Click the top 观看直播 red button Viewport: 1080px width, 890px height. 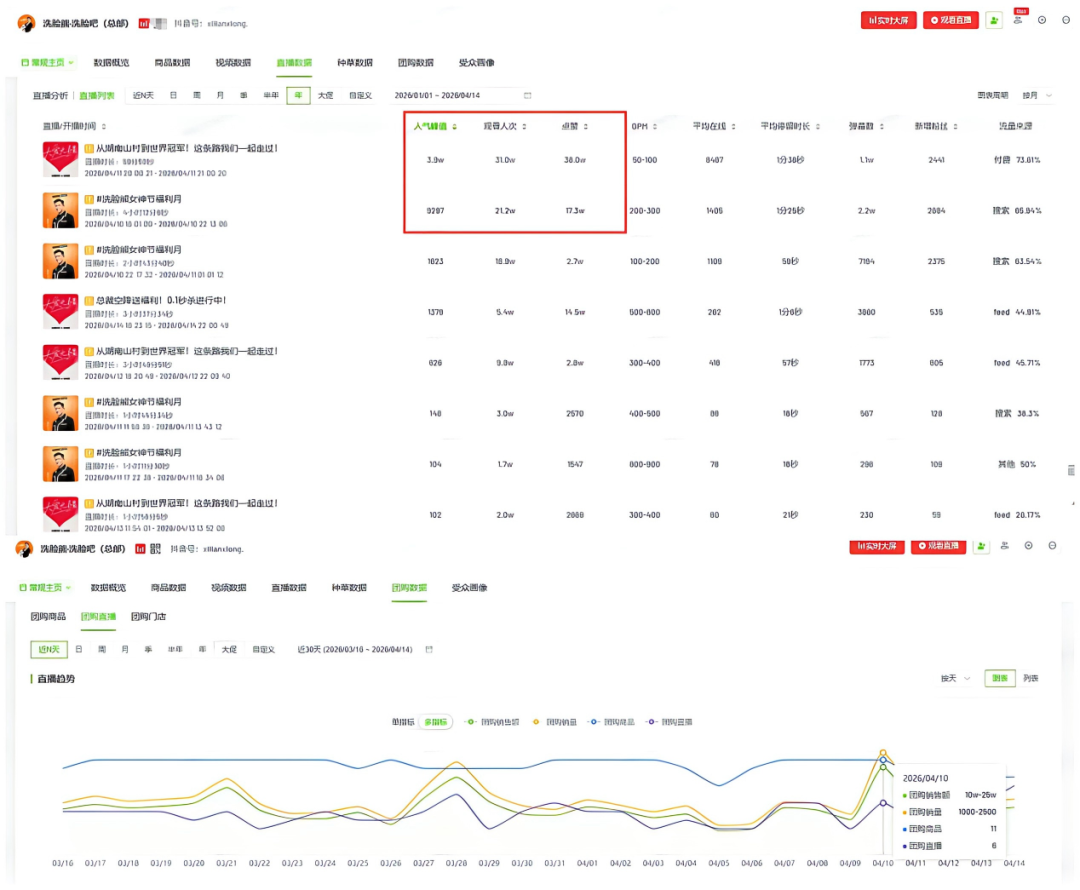point(950,20)
